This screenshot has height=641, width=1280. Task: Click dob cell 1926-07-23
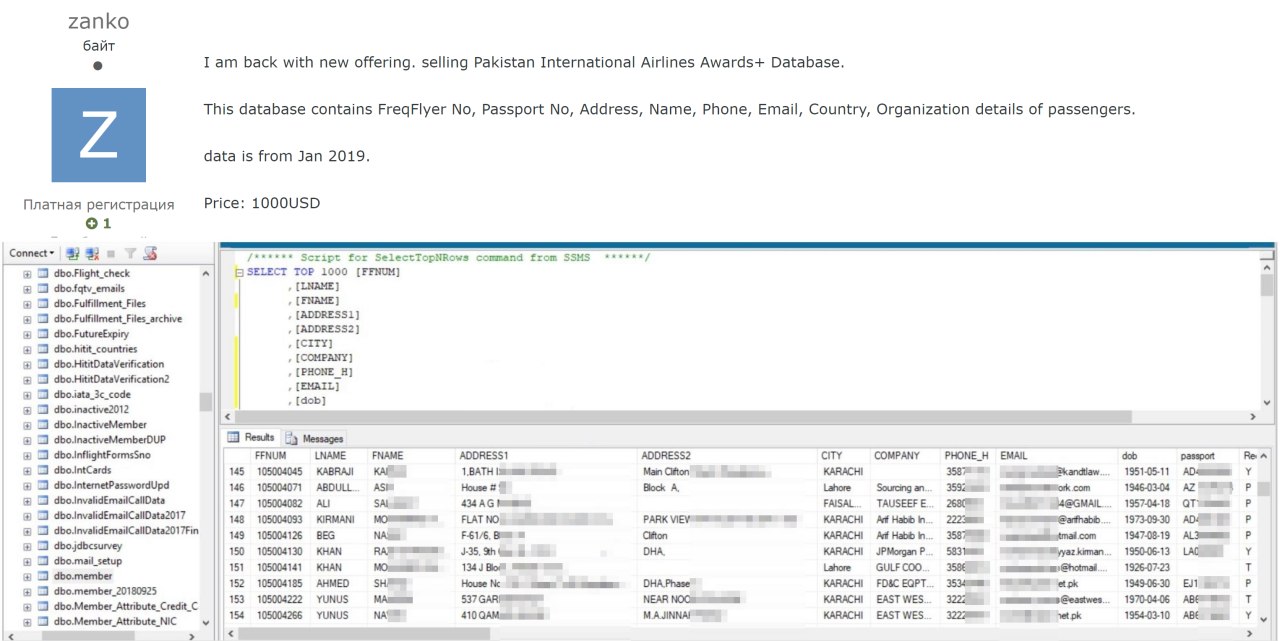pyautogui.click(x=1146, y=567)
